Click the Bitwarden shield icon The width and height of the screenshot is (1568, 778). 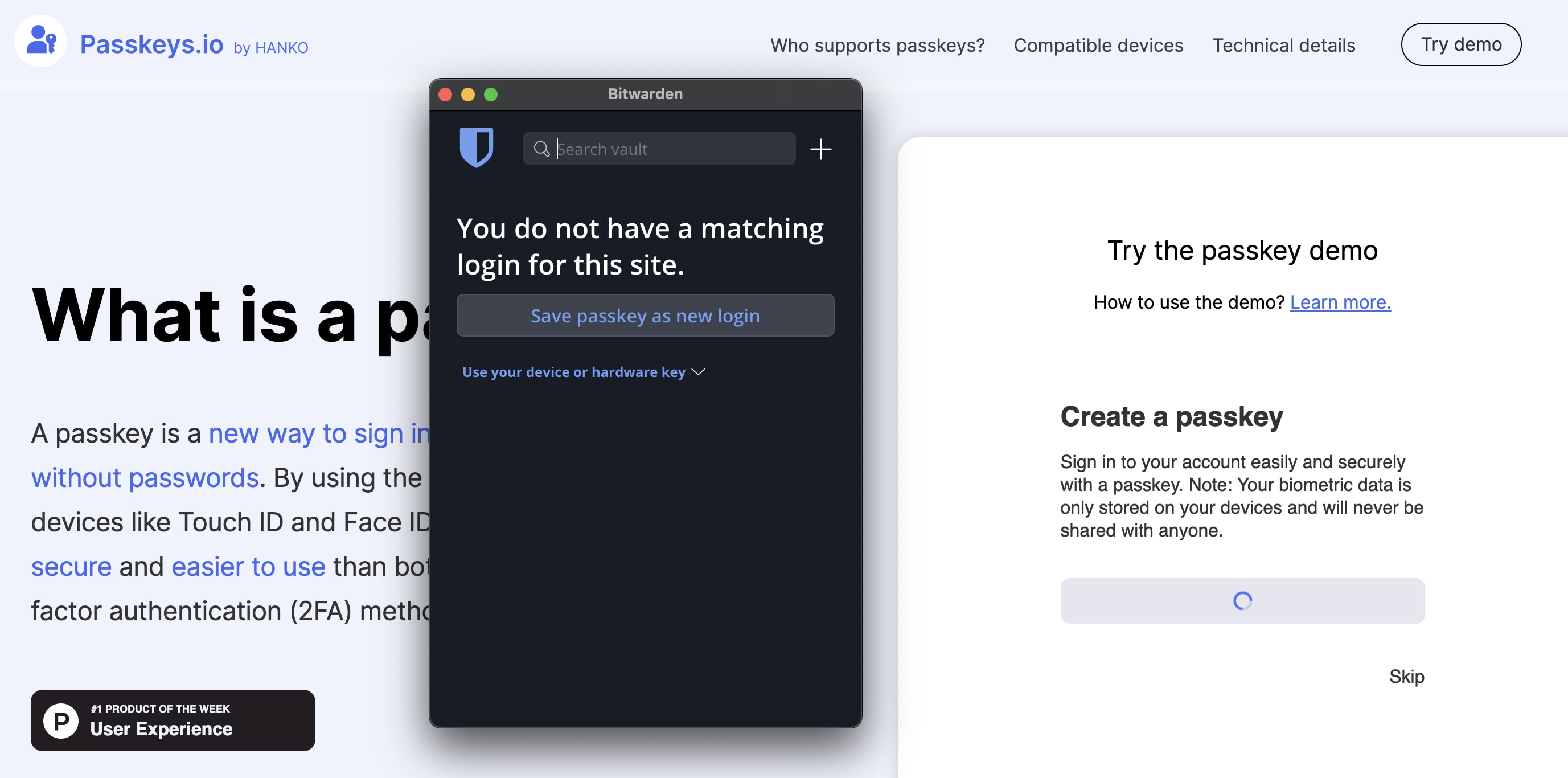(478, 148)
